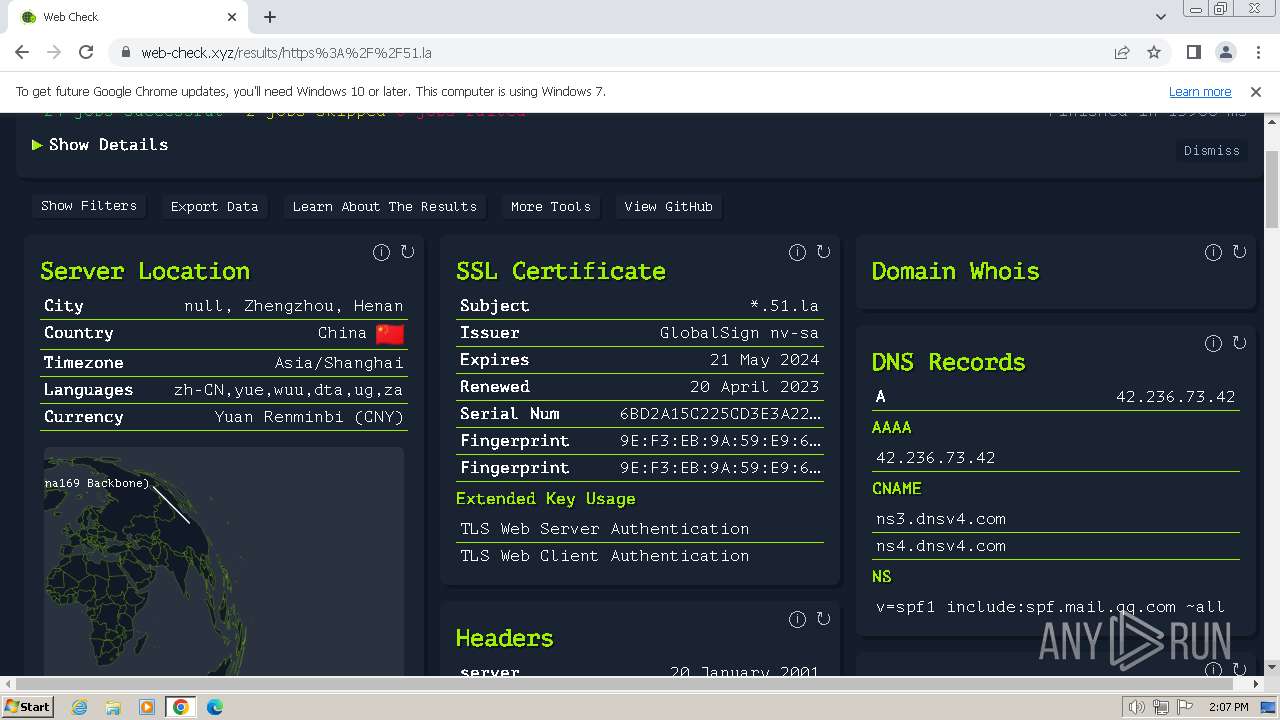The width and height of the screenshot is (1280, 720).
Task: Select ns3.dnsv4.com record
Action: coord(941,519)
